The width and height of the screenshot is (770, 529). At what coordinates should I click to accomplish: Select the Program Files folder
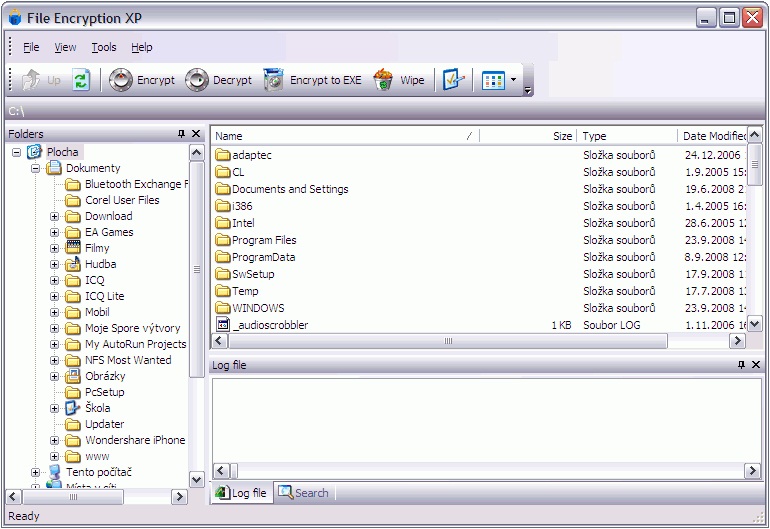[264, 240]
